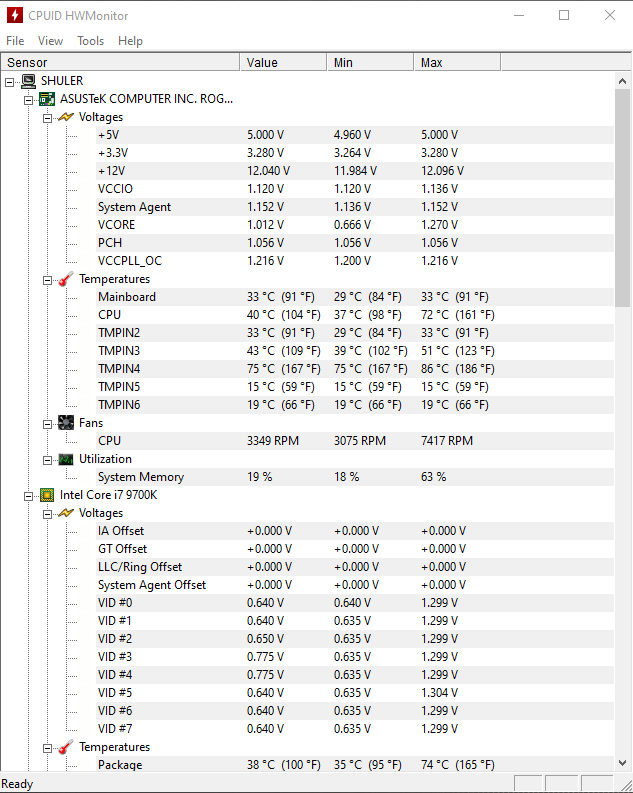Click the Fans section fan icon
633x793 pixels.
(x=66, y=423)
